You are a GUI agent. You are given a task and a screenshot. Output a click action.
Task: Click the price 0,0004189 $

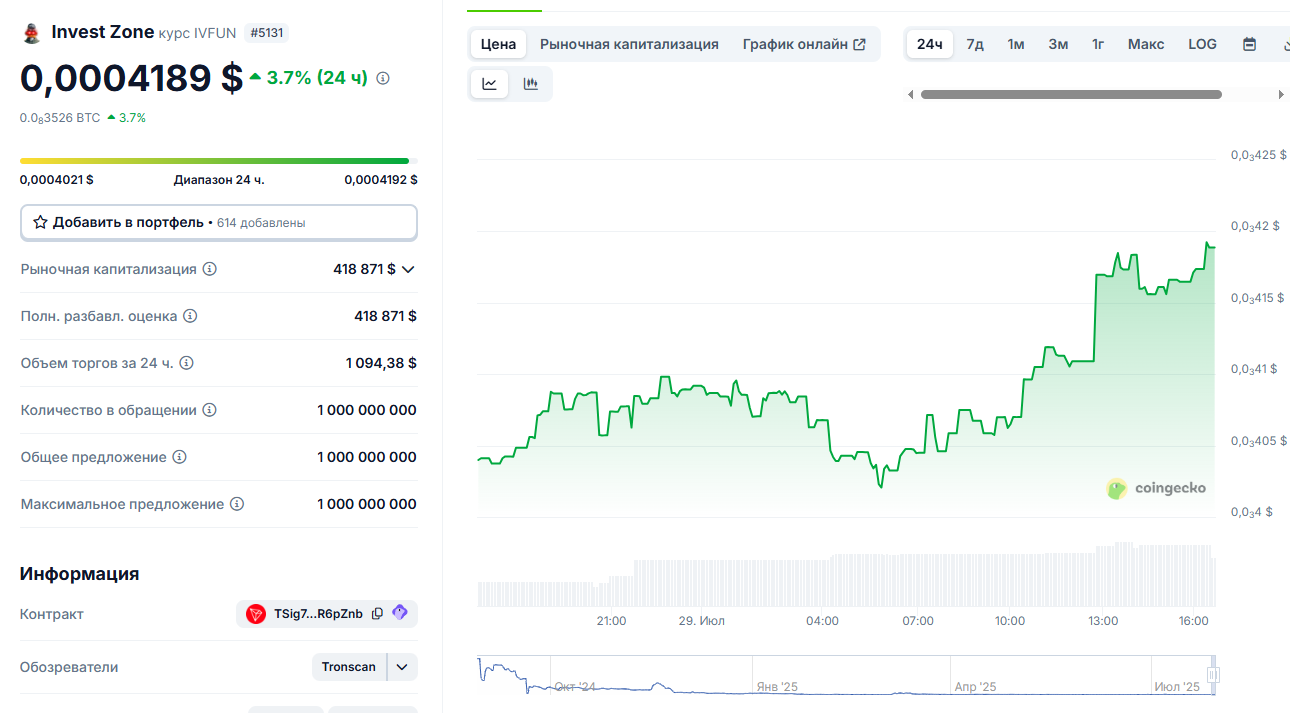point(131,78)
